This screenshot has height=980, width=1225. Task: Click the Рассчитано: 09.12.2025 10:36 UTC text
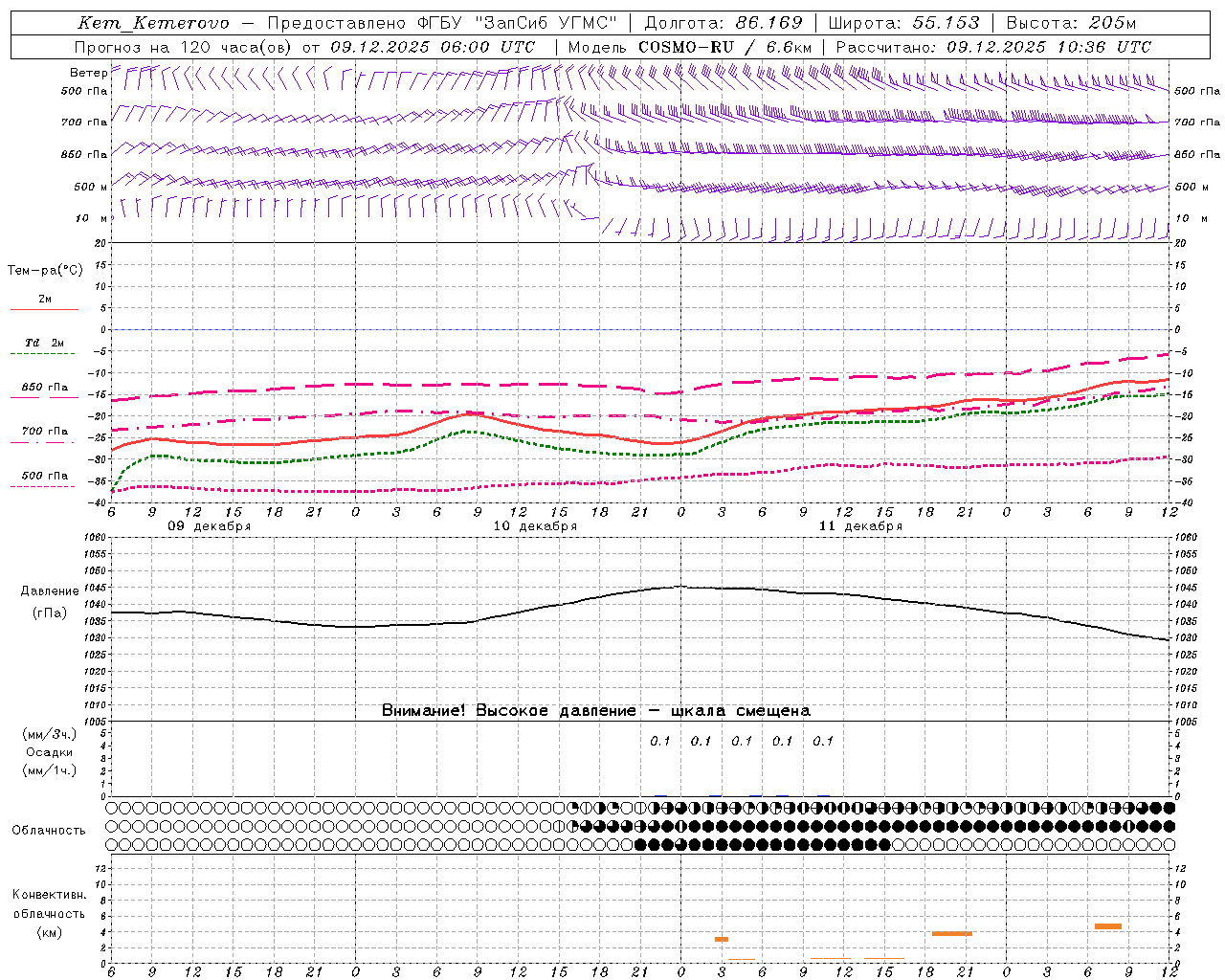pyautogui.click(x=993, y=47)
